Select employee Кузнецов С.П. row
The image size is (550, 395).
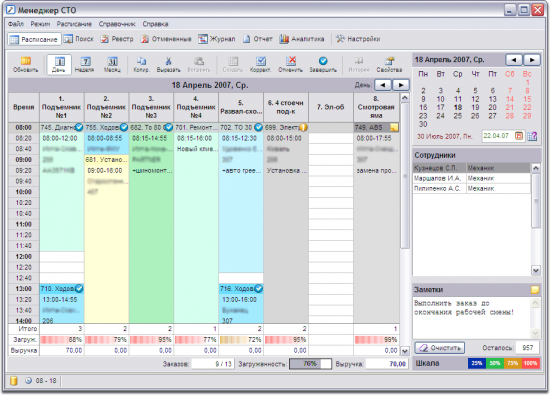471,168
